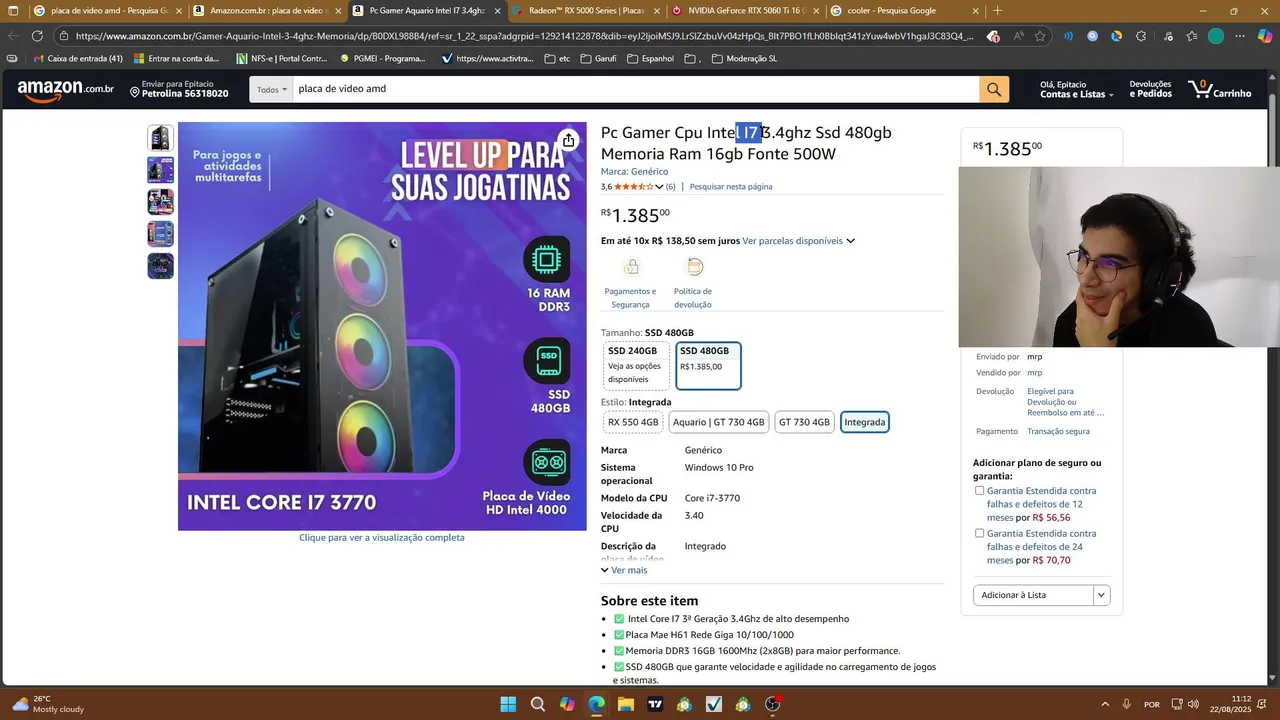
Task: Switch to Radeon RX 5000 Series tab
Action: click(x=586, y=11)
